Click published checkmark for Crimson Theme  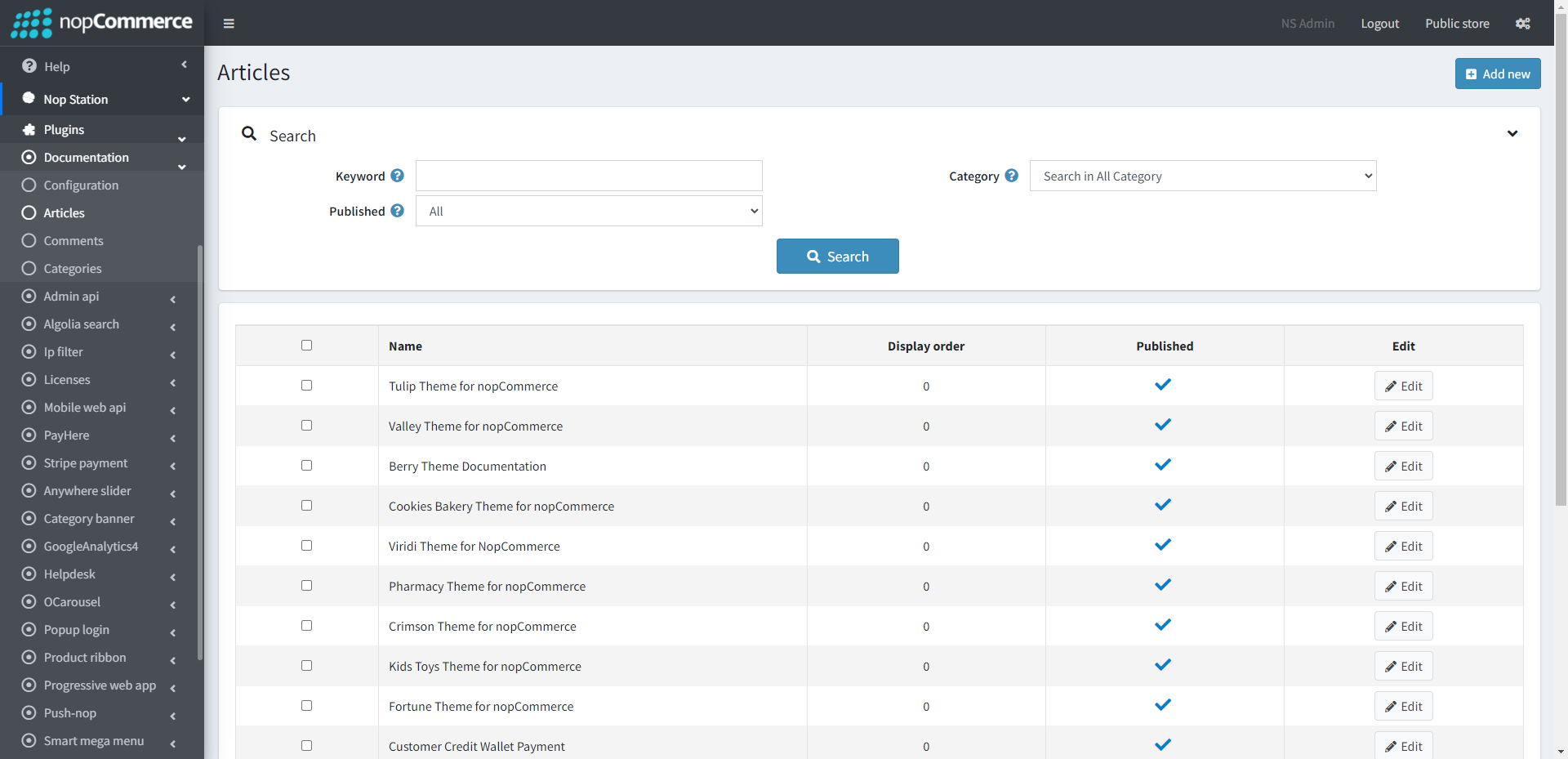tap(1163, 625)
